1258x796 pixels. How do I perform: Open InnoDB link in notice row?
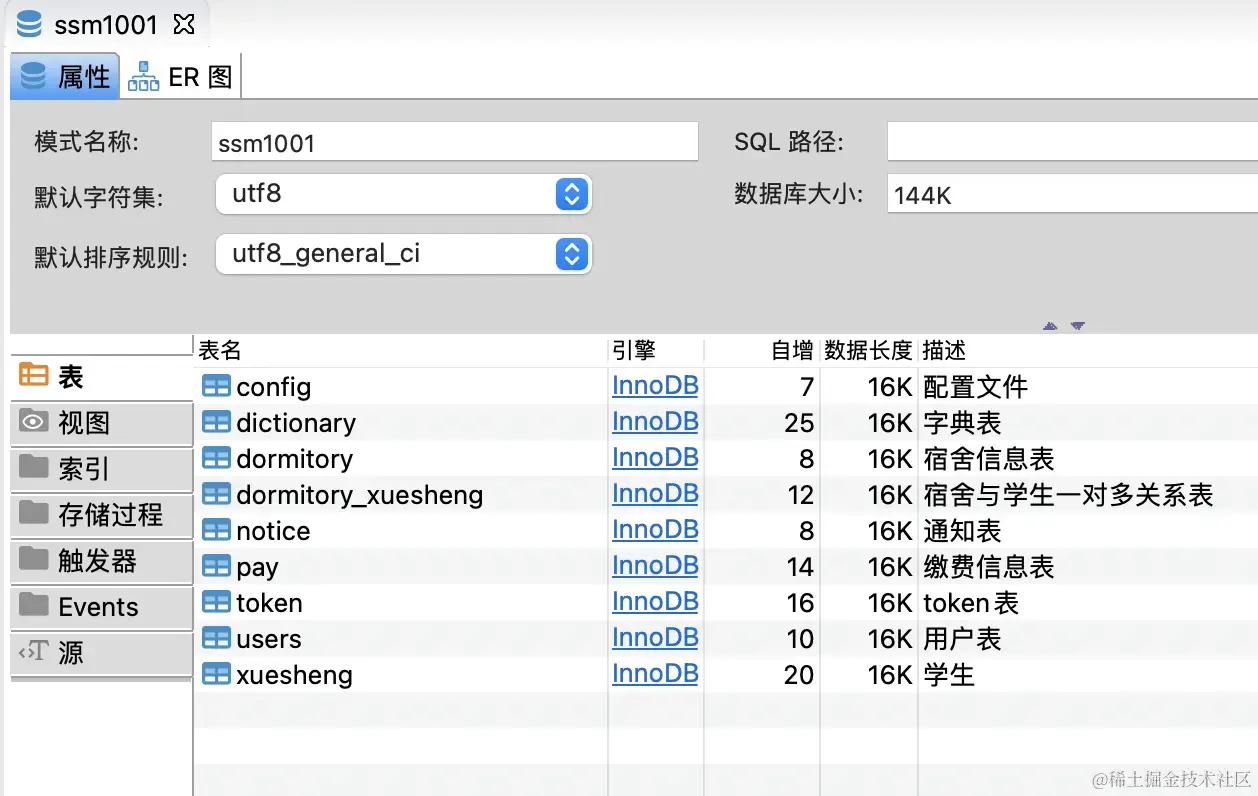[x=655, y=531]
